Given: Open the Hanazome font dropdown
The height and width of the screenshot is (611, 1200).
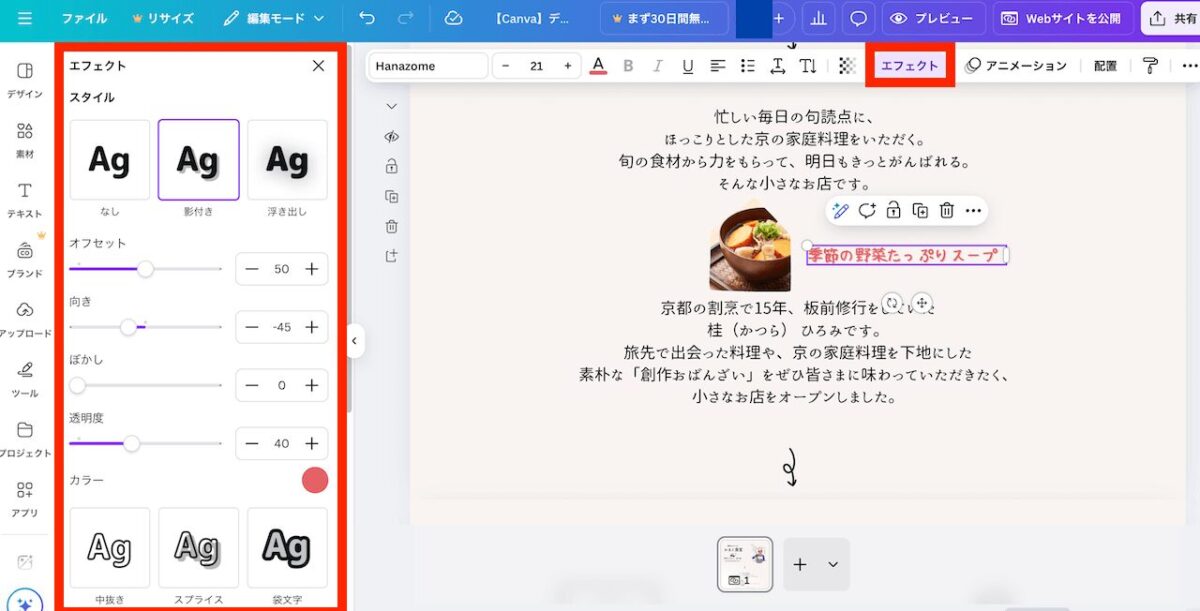Looking at the screenshot, I should 428,66.
